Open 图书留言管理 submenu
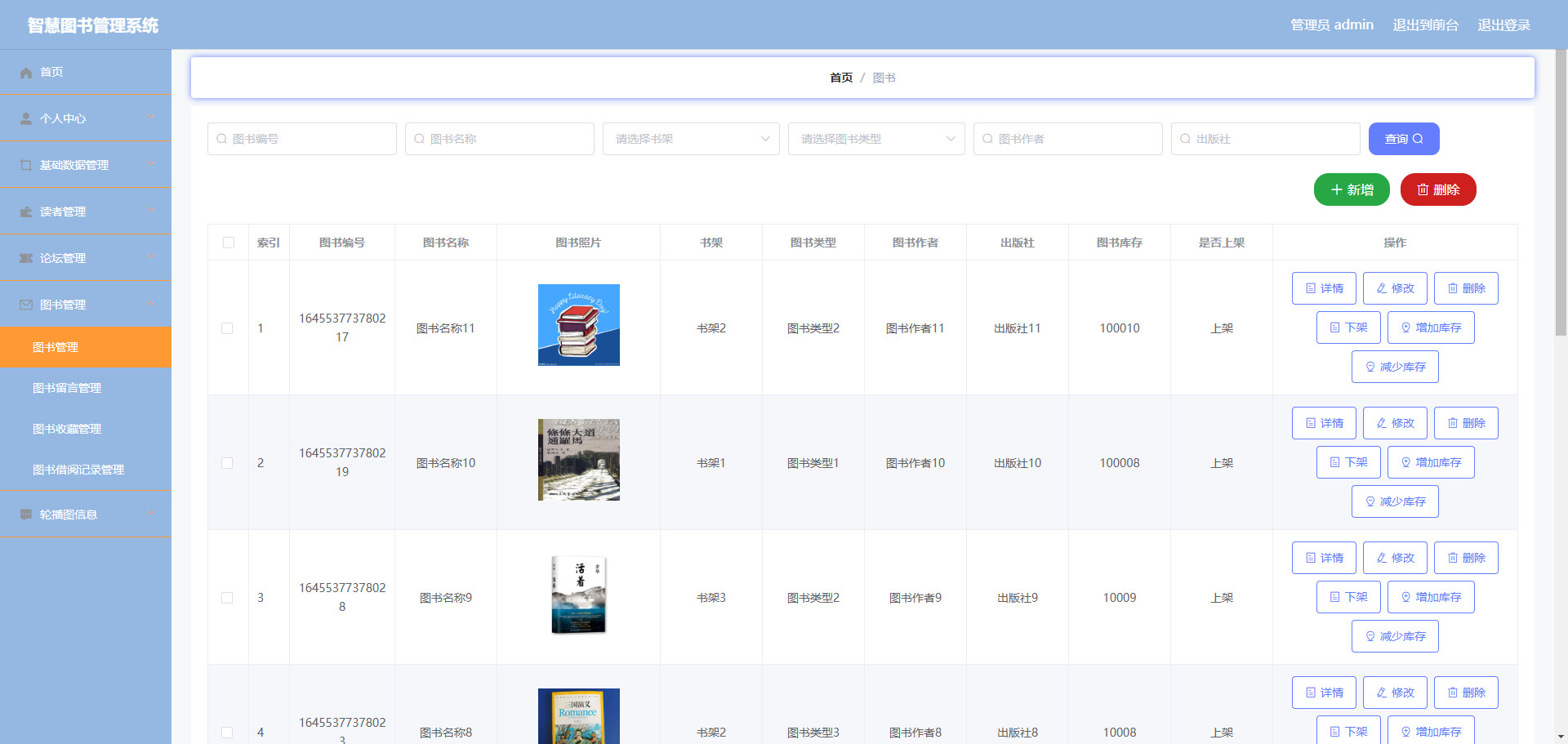The width and height of the screenshot is (1568, 744). pos(86,388)
